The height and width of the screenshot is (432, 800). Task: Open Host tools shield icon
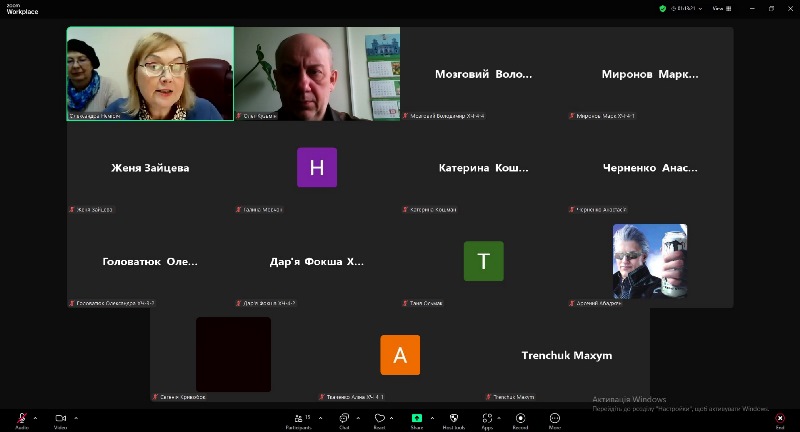click(453, 418)
